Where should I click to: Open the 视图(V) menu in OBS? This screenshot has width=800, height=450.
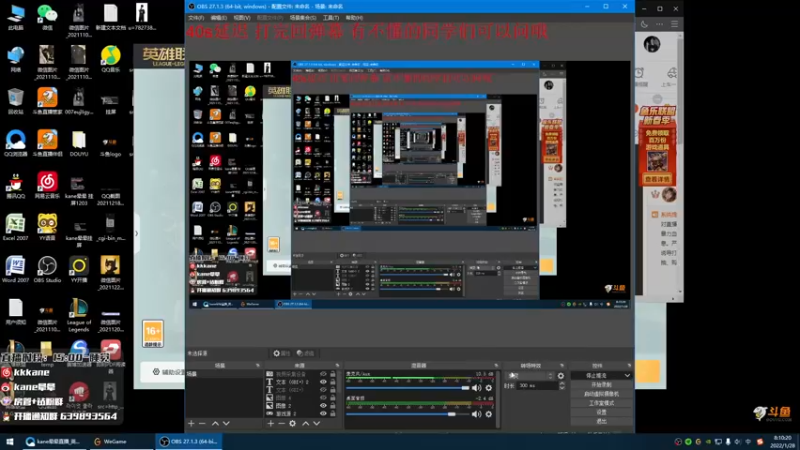(242, 18)
